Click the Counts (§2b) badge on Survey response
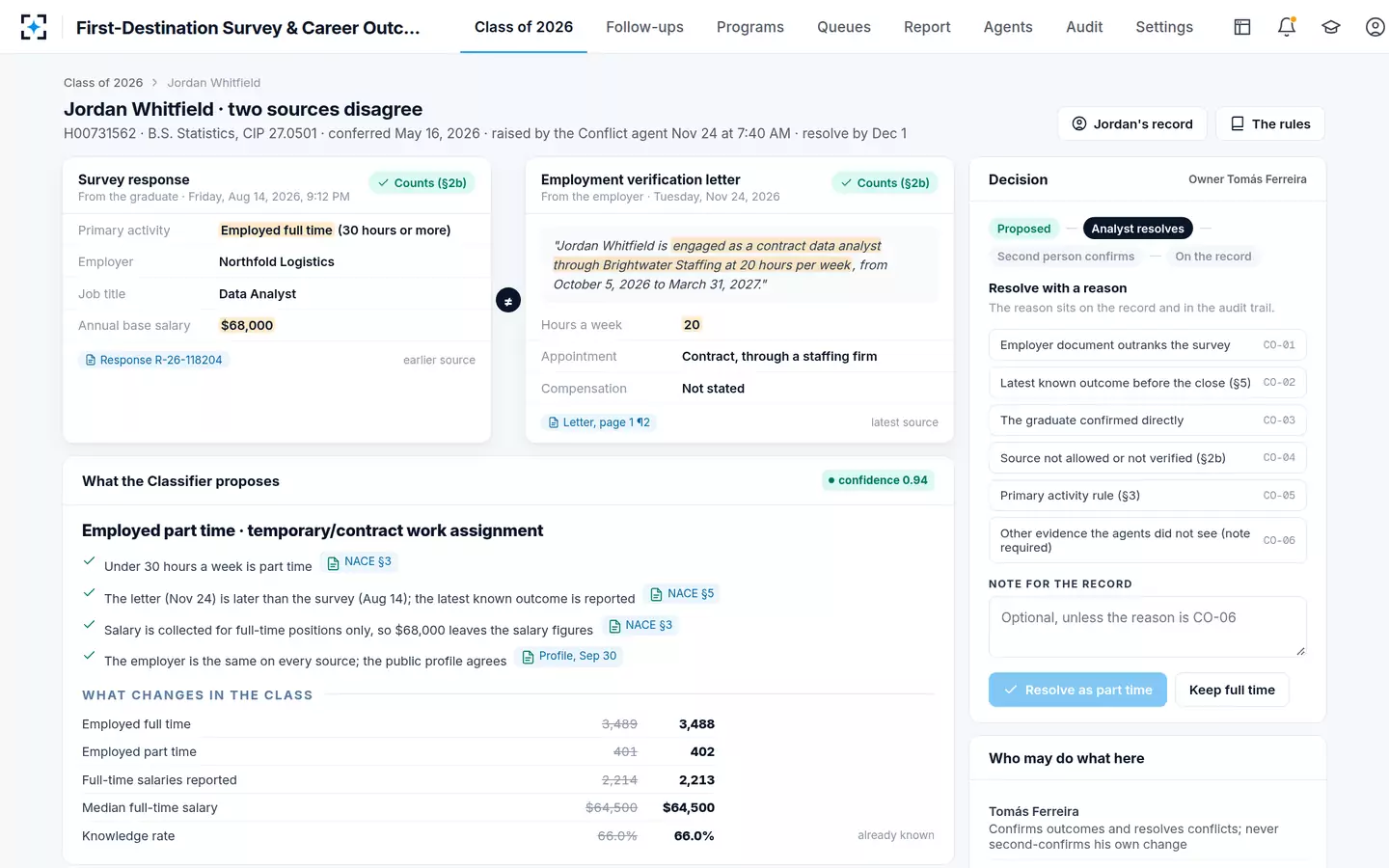The height and width of the screenshot is (868, 1389). click(422, 183)
